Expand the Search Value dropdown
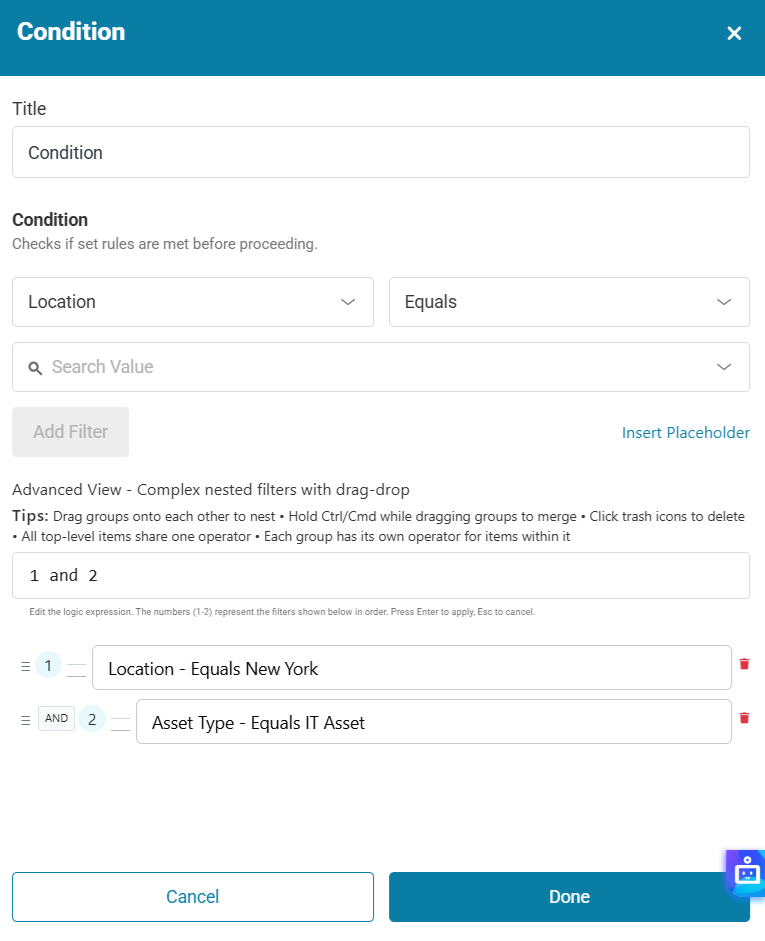This screenshot has height=941, width=765. click(725, 367)
